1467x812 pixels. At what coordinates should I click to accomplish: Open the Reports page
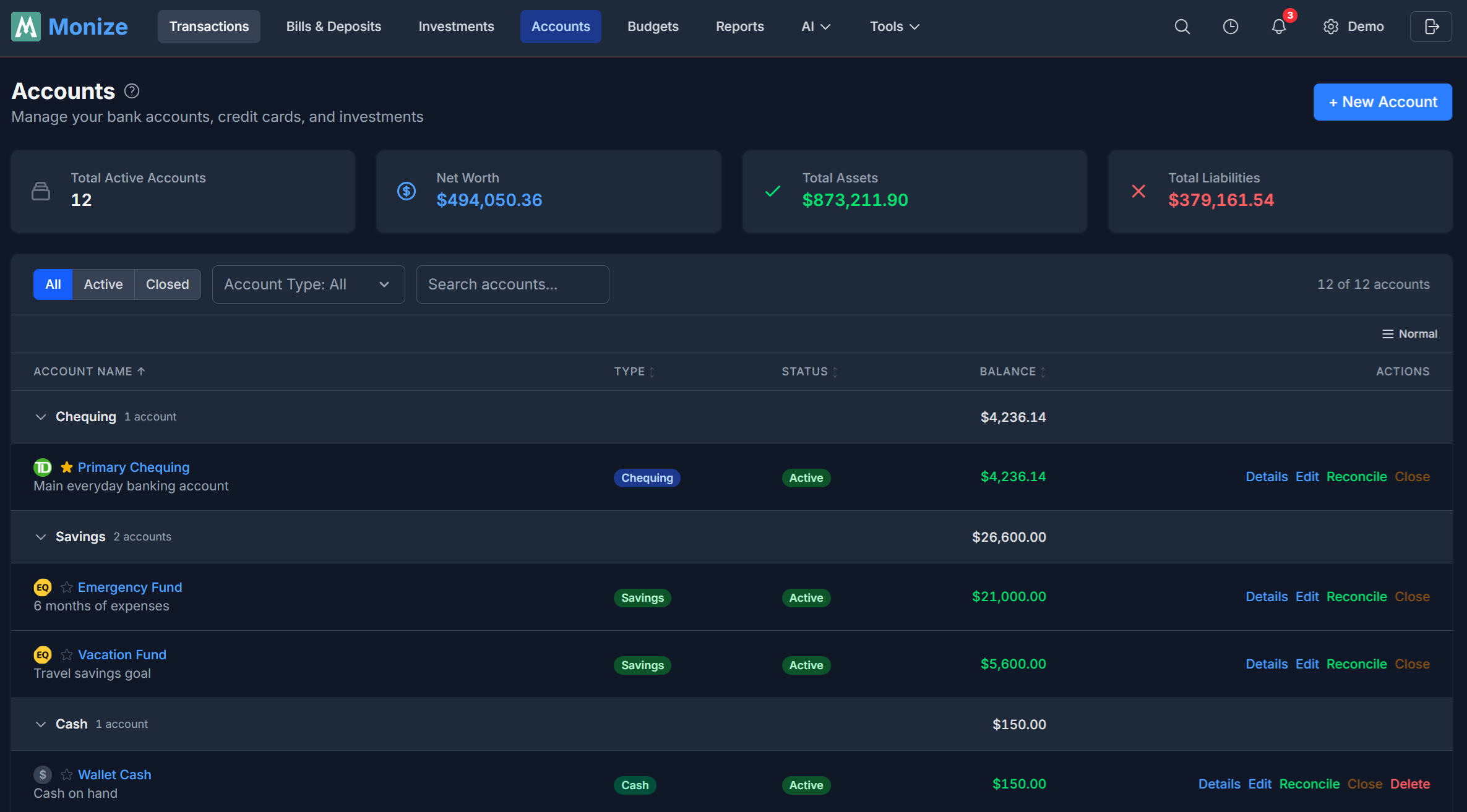740,27
